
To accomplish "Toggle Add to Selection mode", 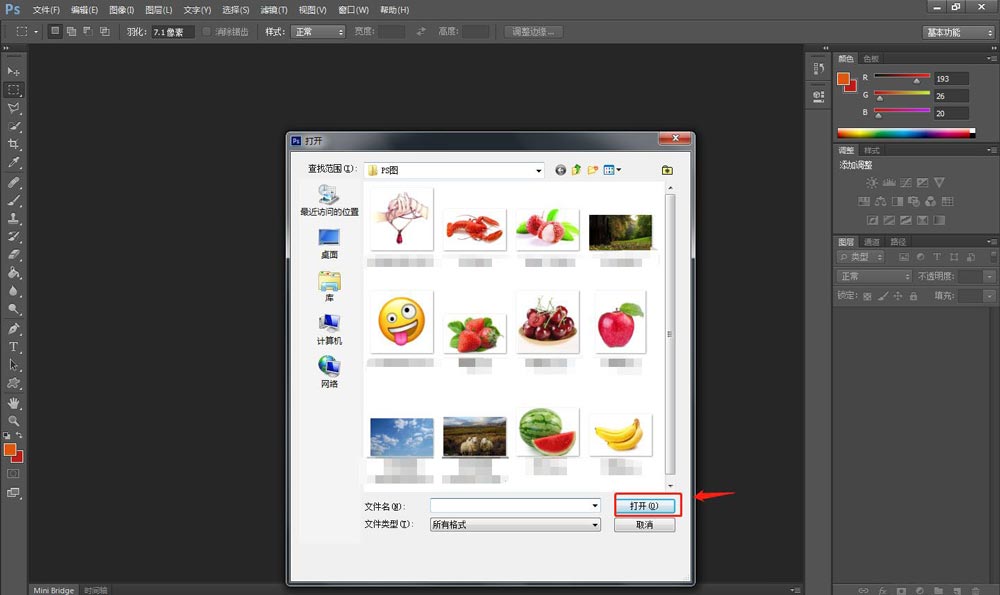I will 71,31.
